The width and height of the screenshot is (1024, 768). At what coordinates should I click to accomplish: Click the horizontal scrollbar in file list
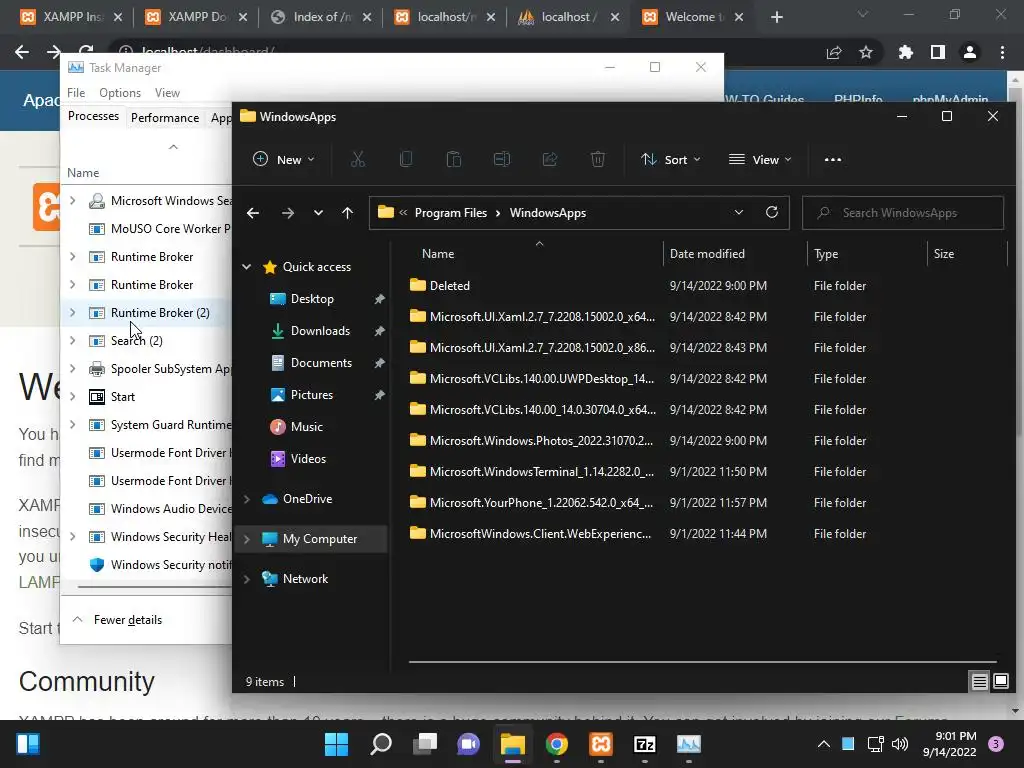click(702, 662)
